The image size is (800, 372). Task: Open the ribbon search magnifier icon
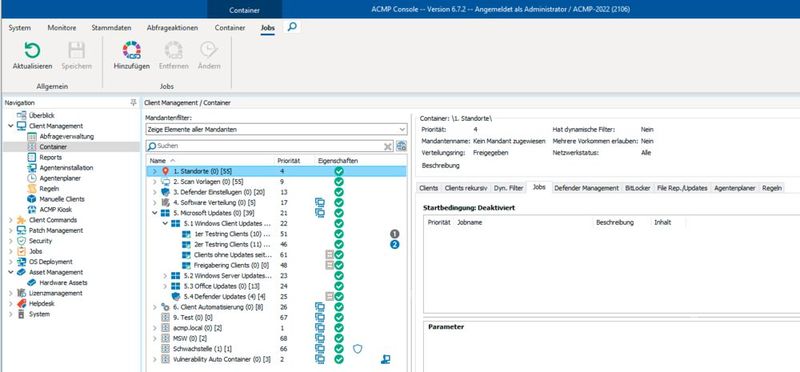click(x=292, y=27)
